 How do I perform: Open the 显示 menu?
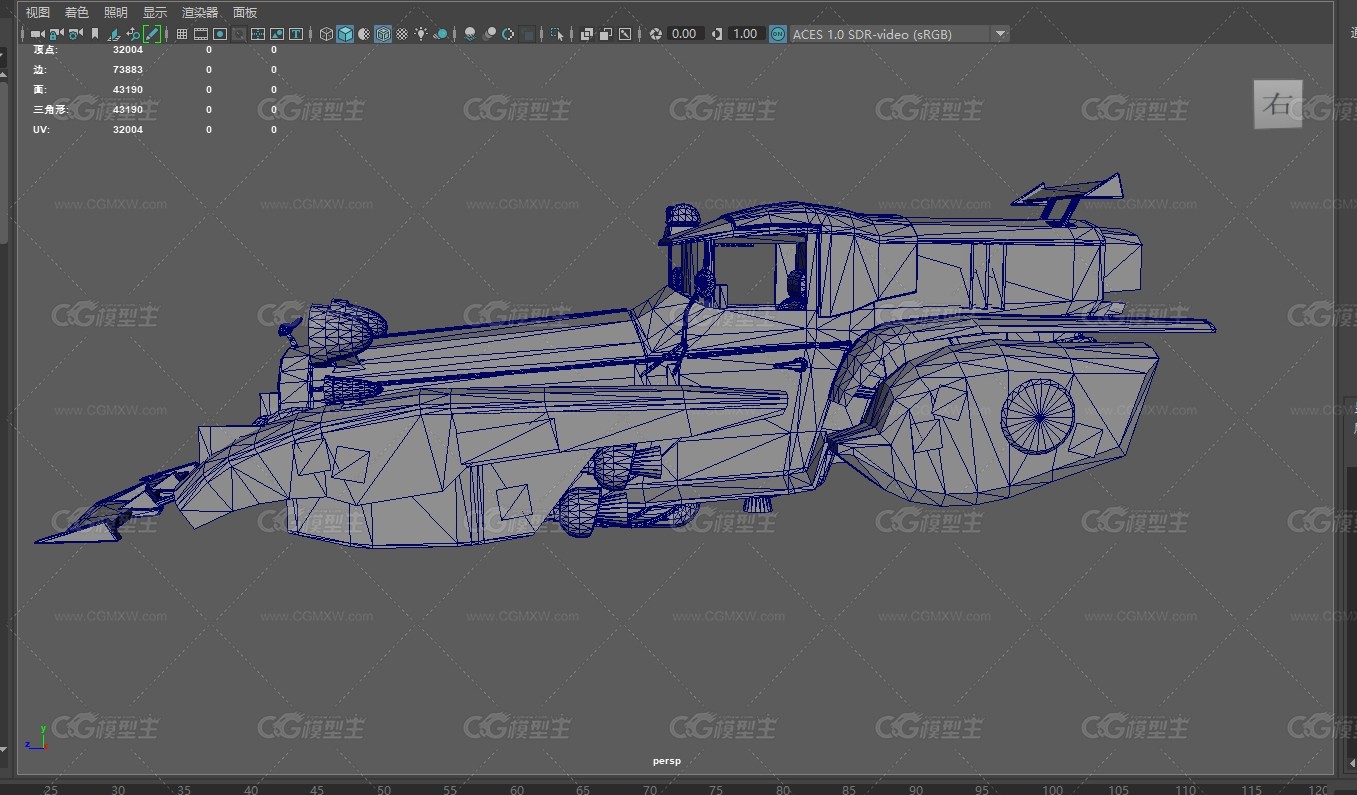154,12
